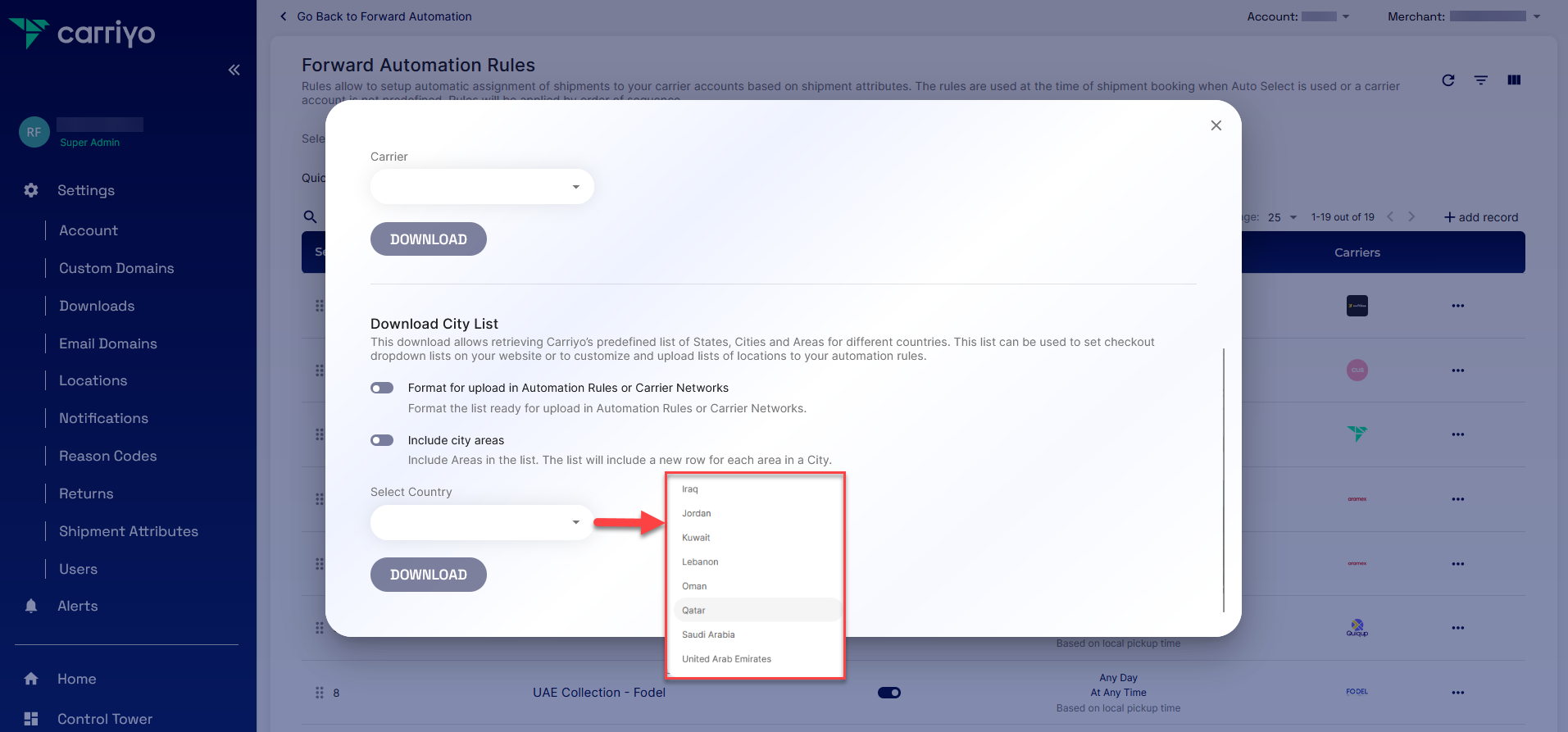Go Back to Forward Automation link

(x=384, y=16)
